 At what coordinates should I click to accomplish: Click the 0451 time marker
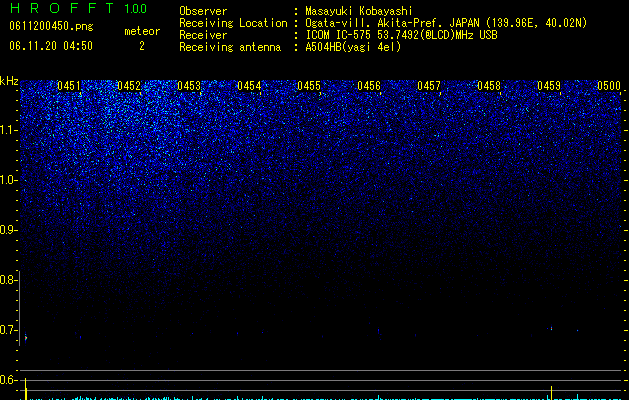click(x=69, y=86)
